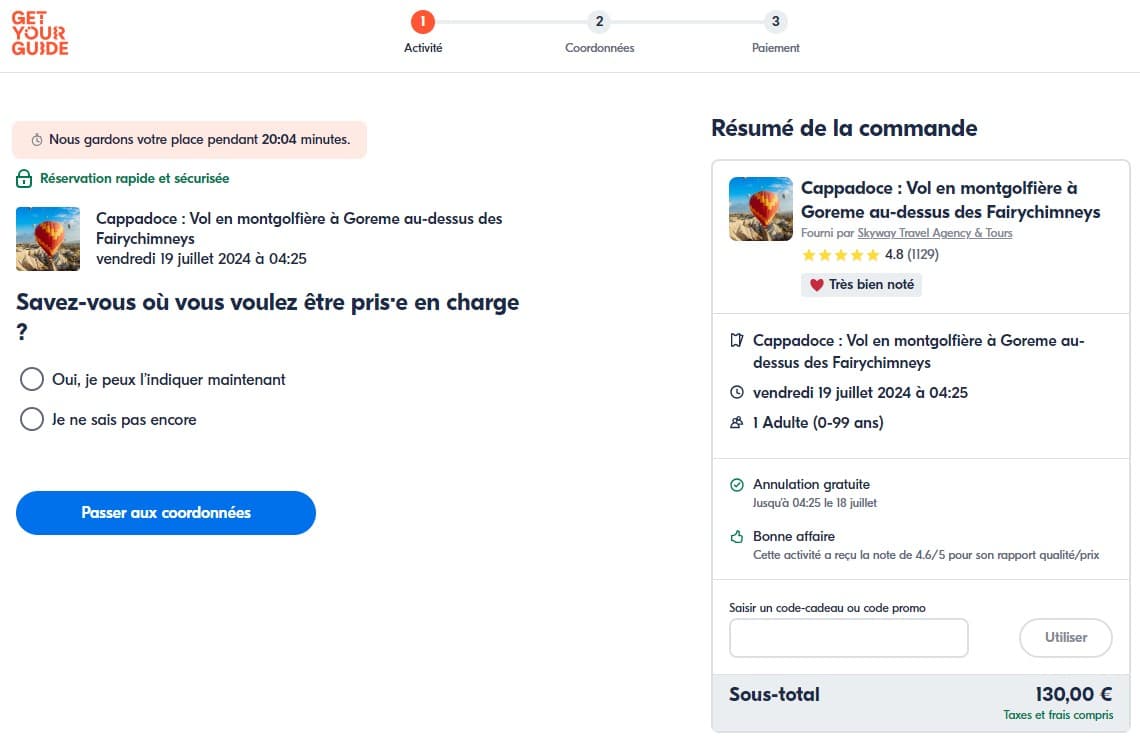Click the GetYourGuide logo
Image resolution: width=1140 pixels, height=740 pixels.
(x=40, y=34)
